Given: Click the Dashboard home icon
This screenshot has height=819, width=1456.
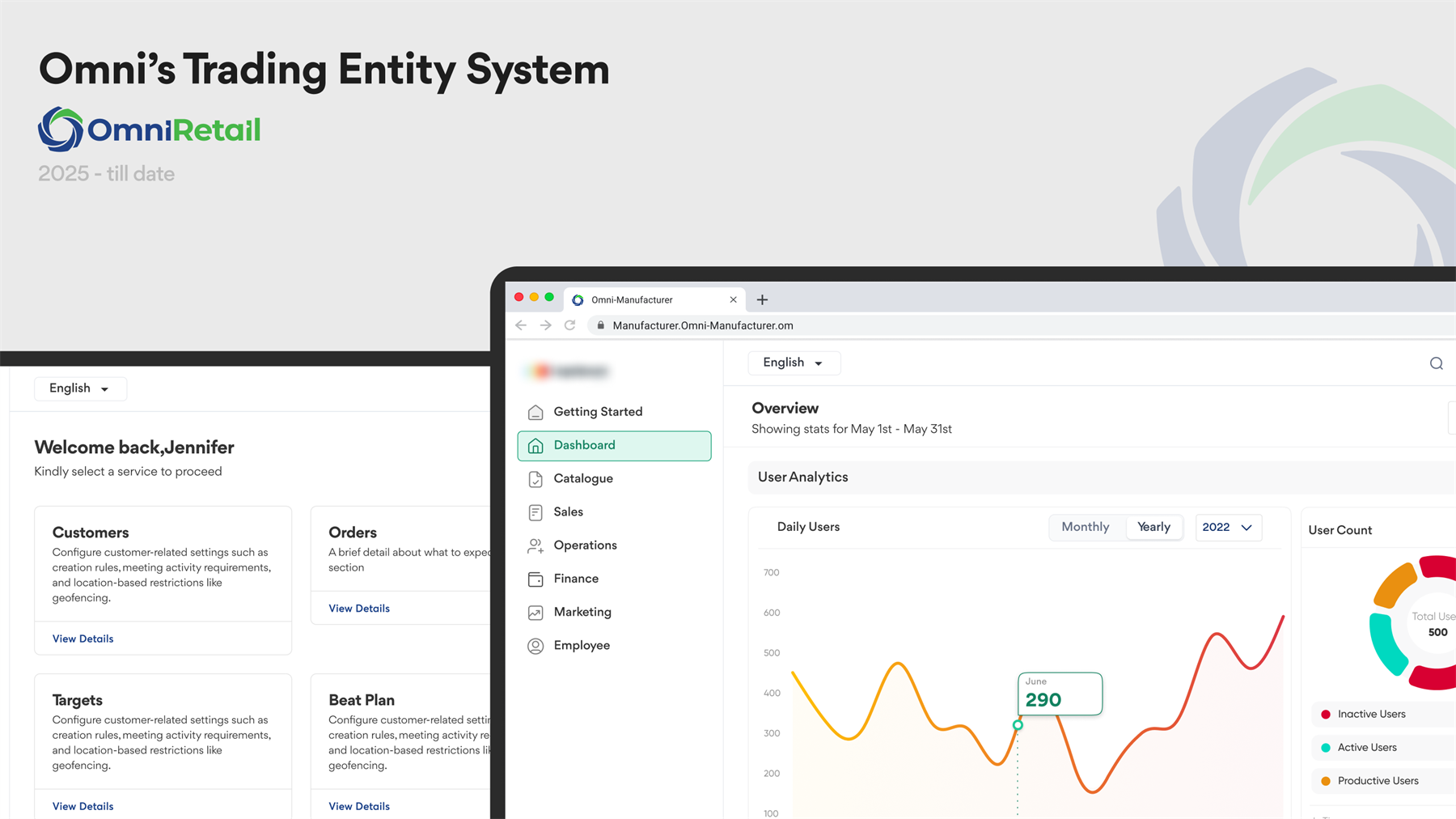Looking at the screenshot, I should pyautogui.click(x=535, y=446).
